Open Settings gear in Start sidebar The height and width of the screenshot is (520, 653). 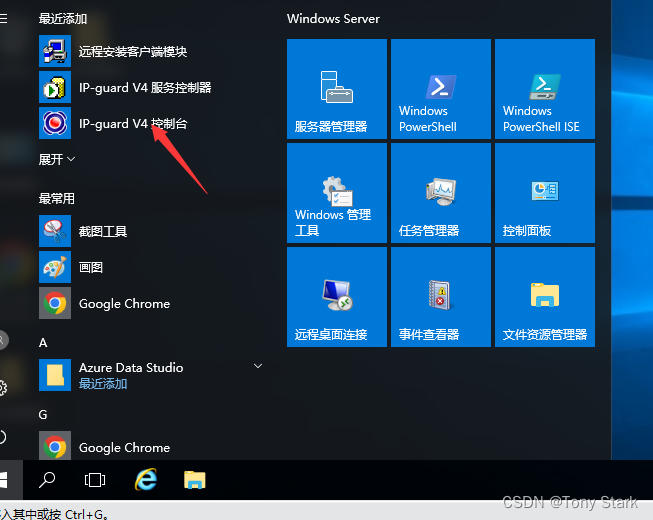coord(2,388)
